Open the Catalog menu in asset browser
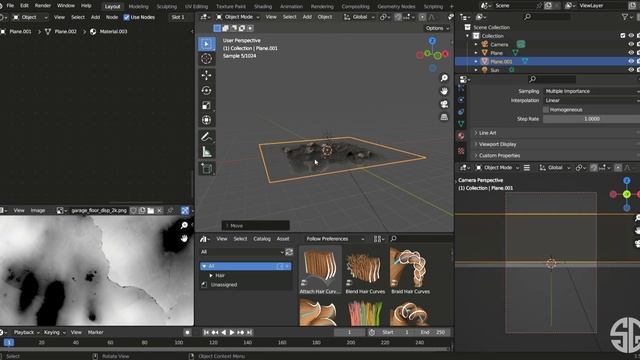 click(x=262, y=239)
